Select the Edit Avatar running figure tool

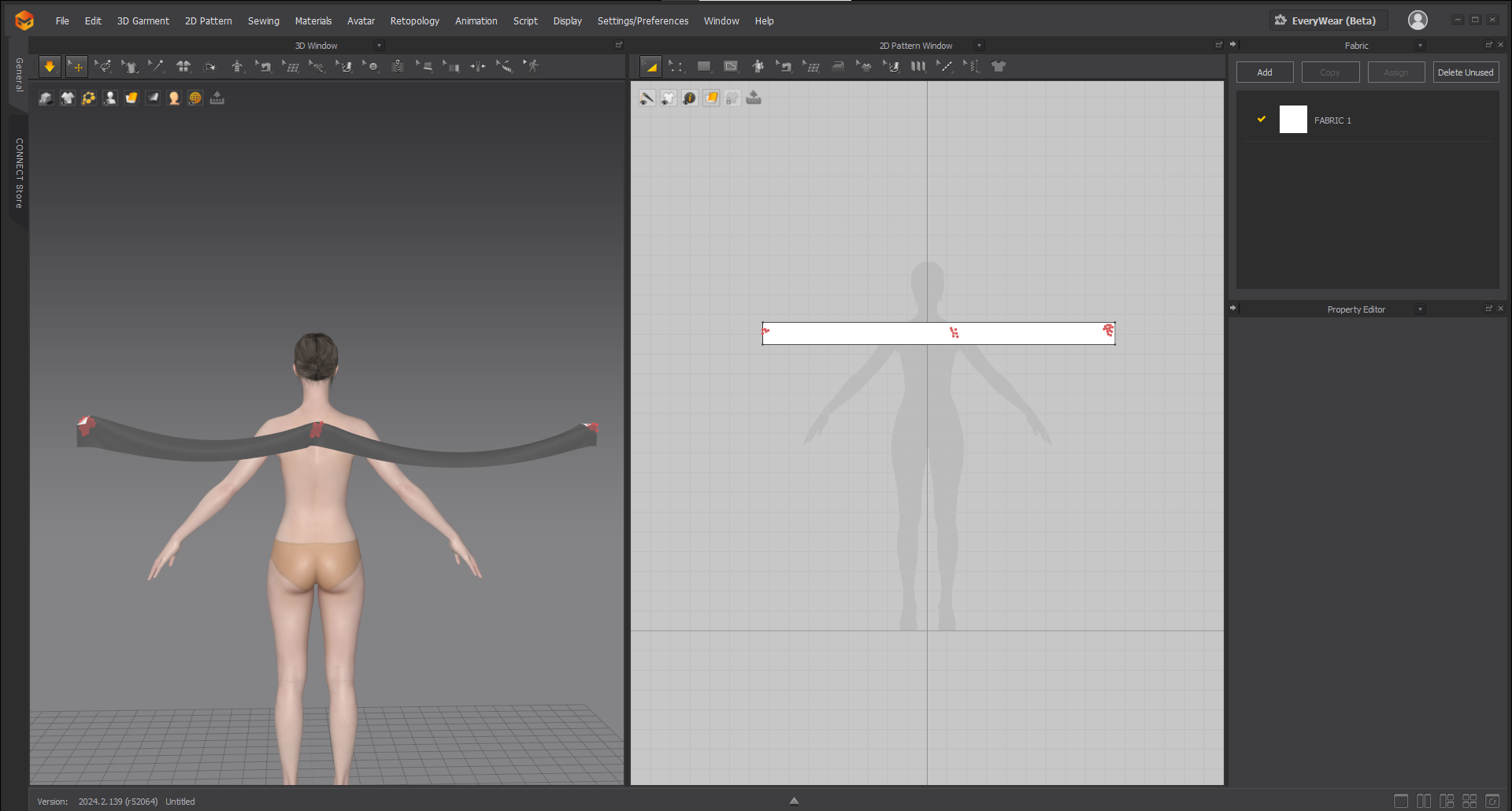pos(532,67)
